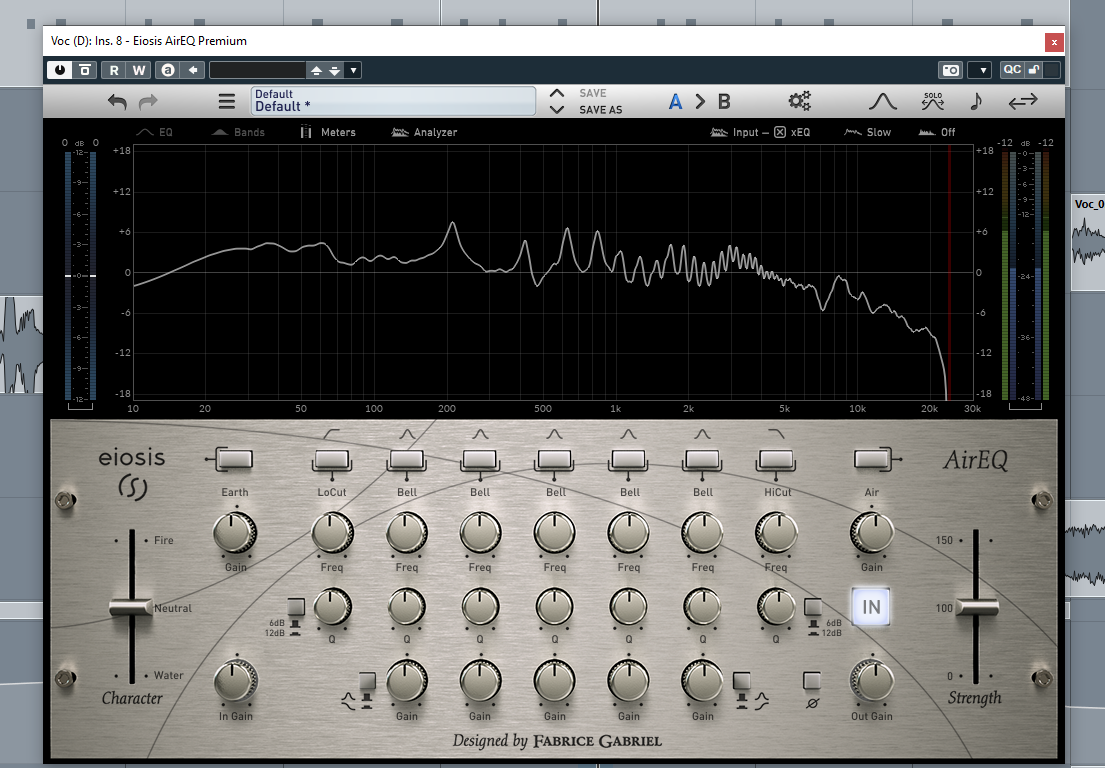Toggle the SOLO band icon
1105x768 pixels.
[932, 101]
